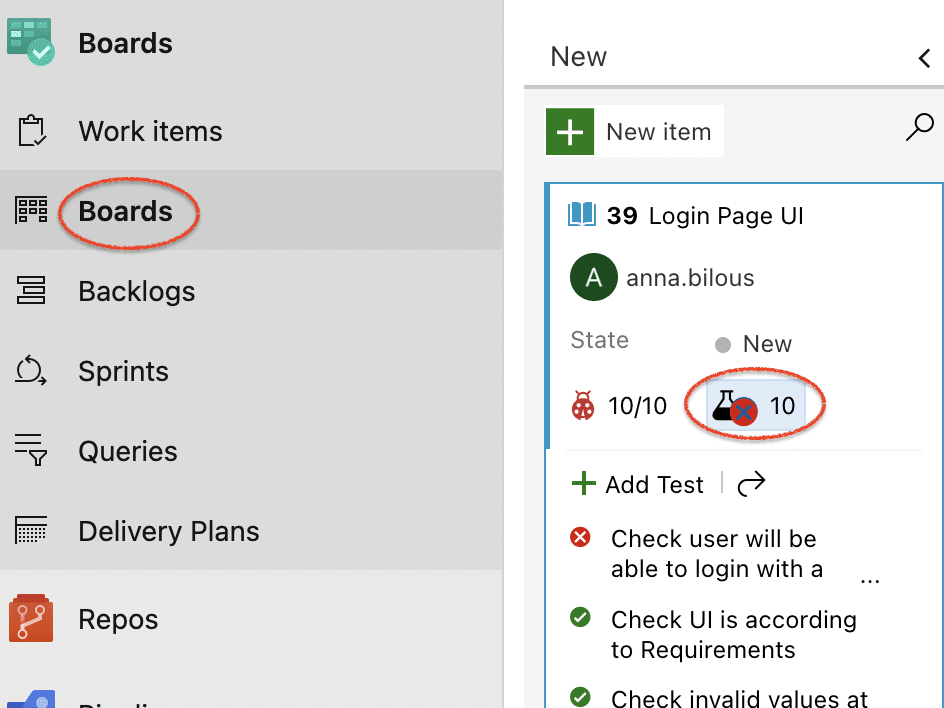Click the green New item button

(635, 131)
